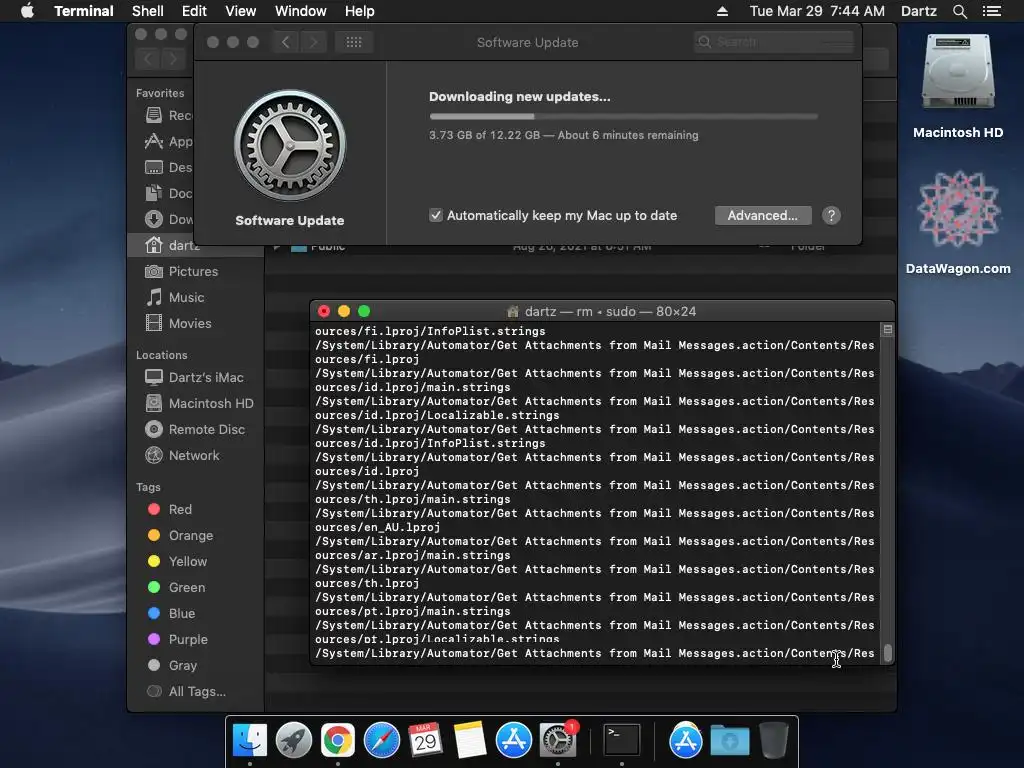Show all preferences grid button
This screenshot has height=768, width=1024.
click(354, 42)
